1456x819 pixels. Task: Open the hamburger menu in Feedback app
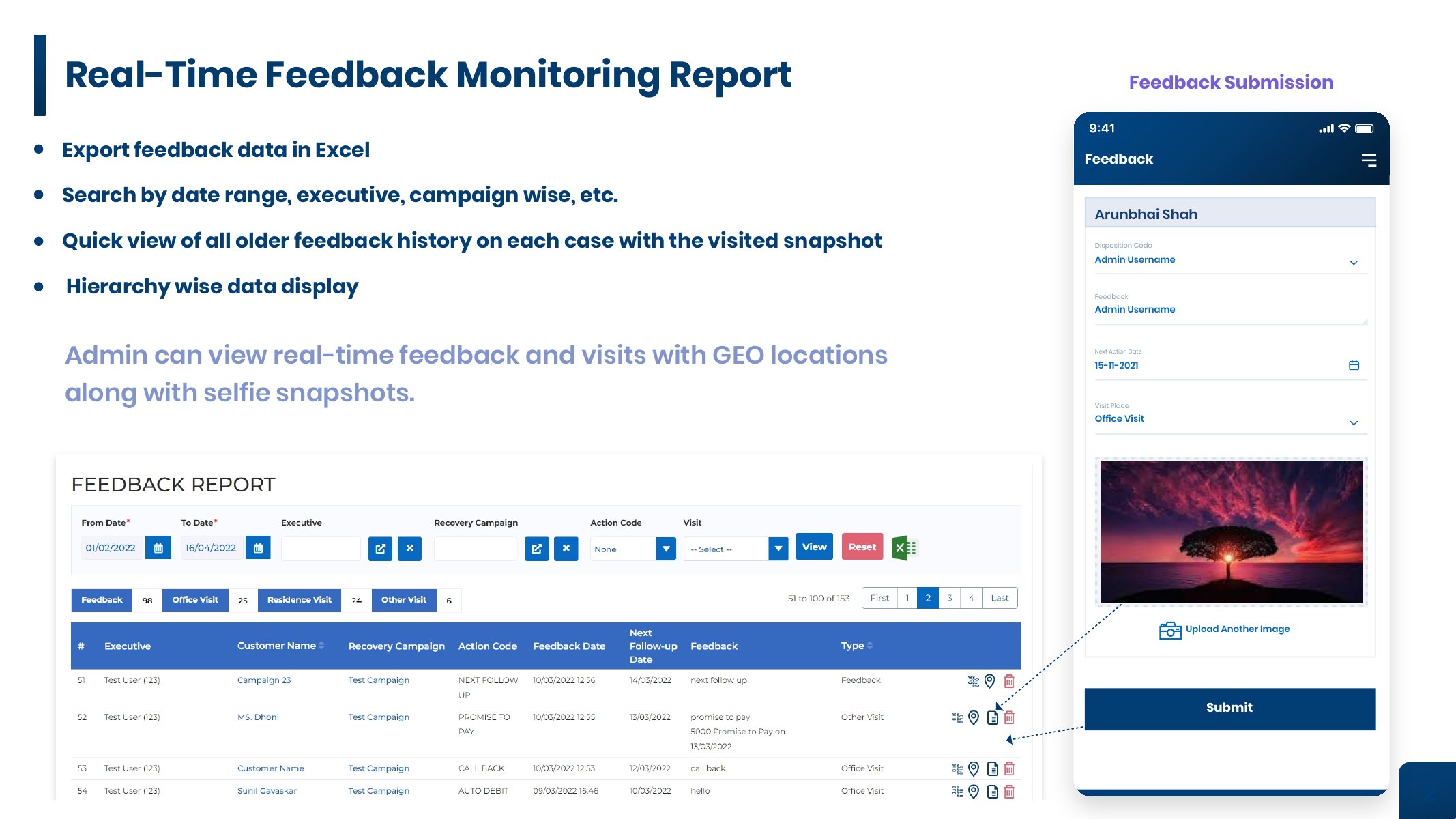[1369, 160]
